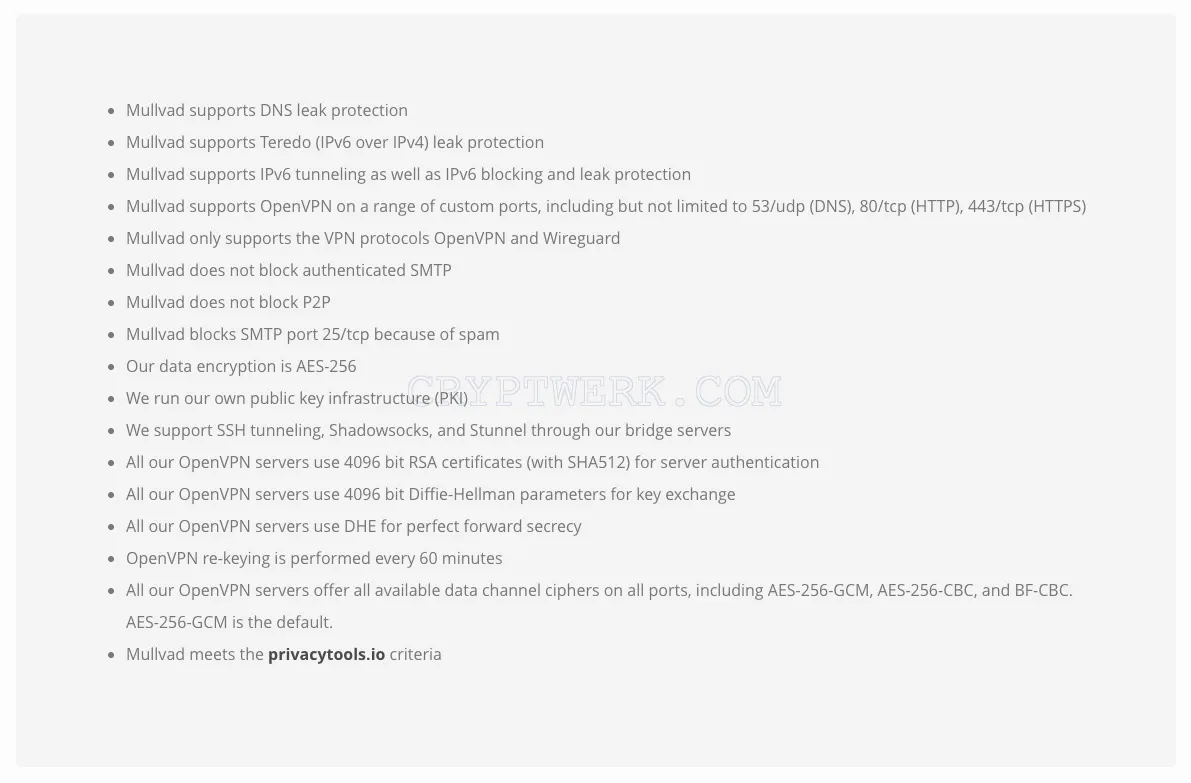Click the 'OpenVPN re-keying every 60 minutes' line
The height and width of the screenshot is (783, 1191).
point(314,557)
